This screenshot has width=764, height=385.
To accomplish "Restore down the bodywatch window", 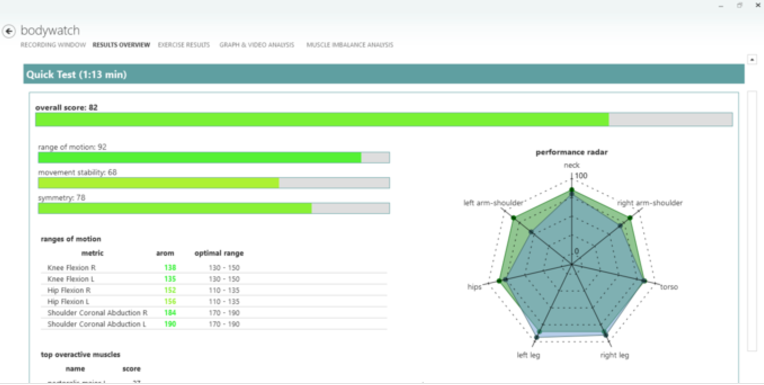I will tap(740, 5).
